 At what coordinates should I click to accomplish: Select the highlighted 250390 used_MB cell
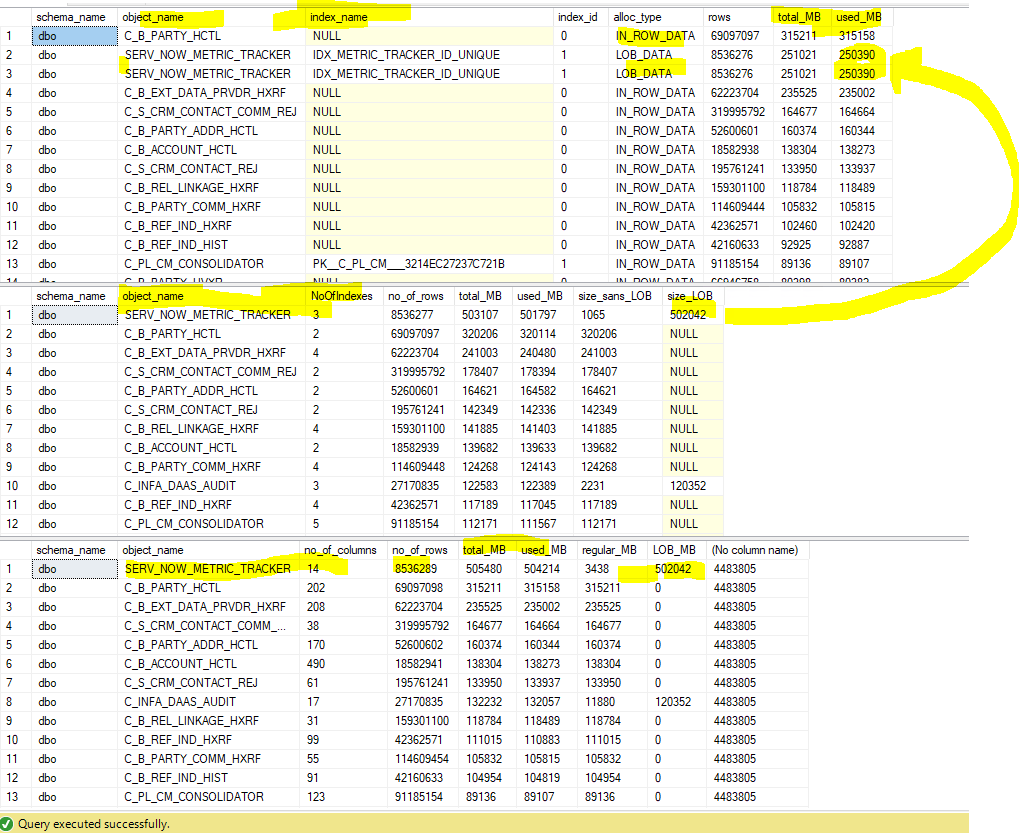point(857,54)
